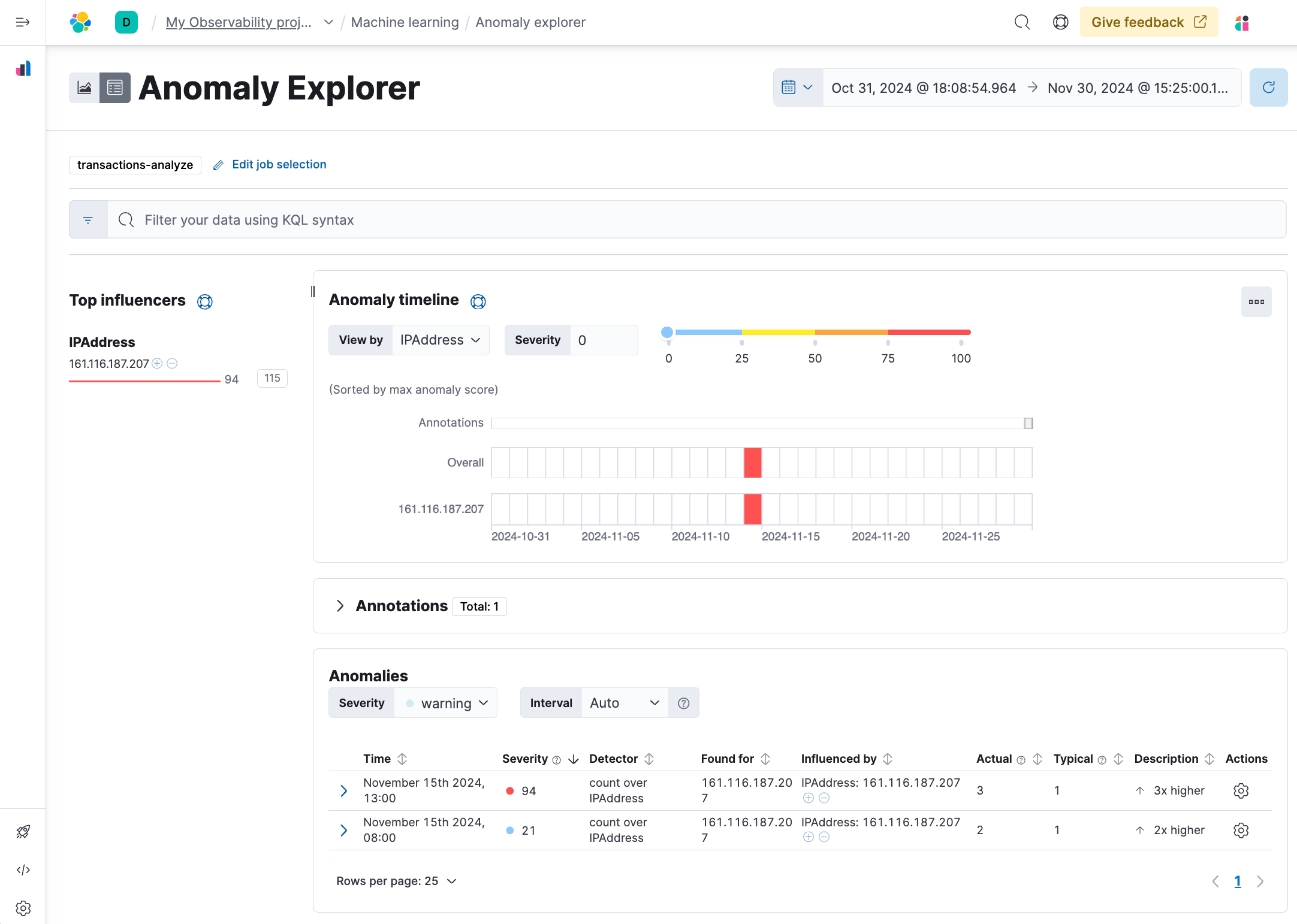Add filter for influencer 161.116.187.207
Viewport: 1297px width, 924px height.
pyautogui.click(x=157, y=363)
